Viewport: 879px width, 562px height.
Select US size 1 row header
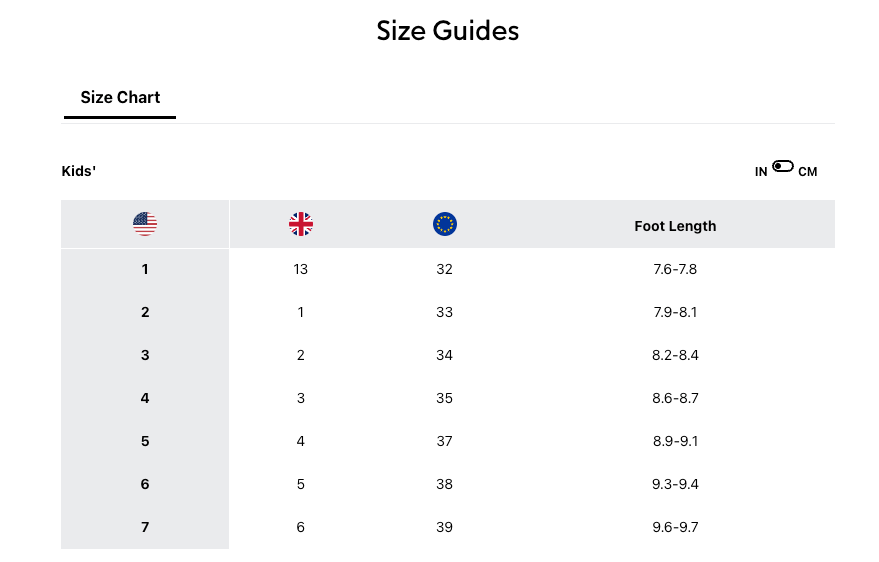point(145,269)
